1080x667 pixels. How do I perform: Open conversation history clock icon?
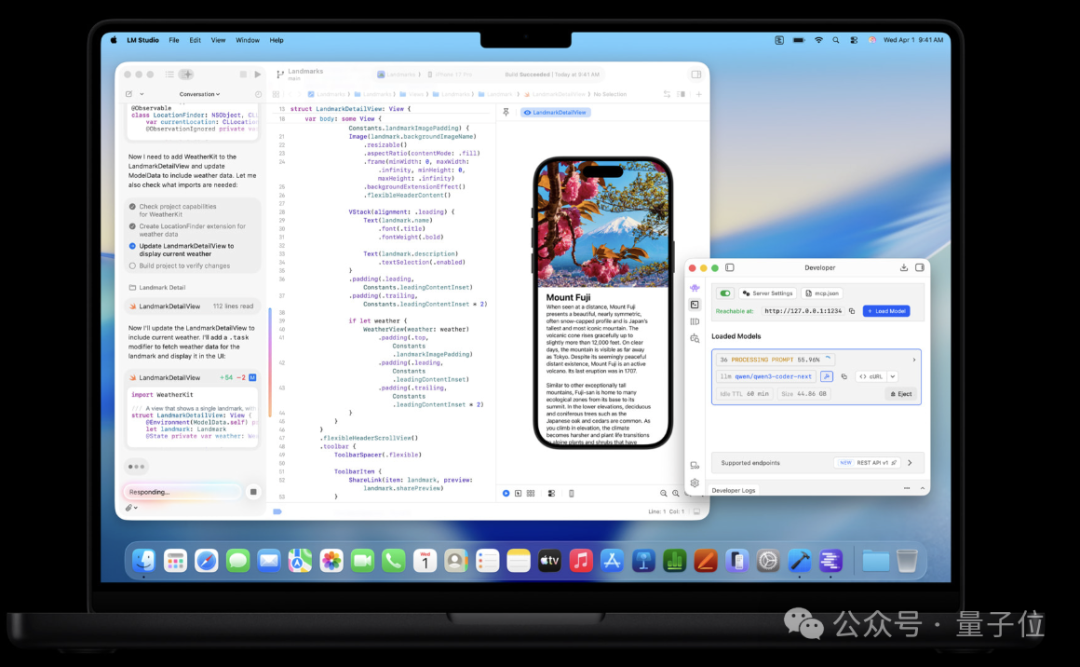(258, 94)
